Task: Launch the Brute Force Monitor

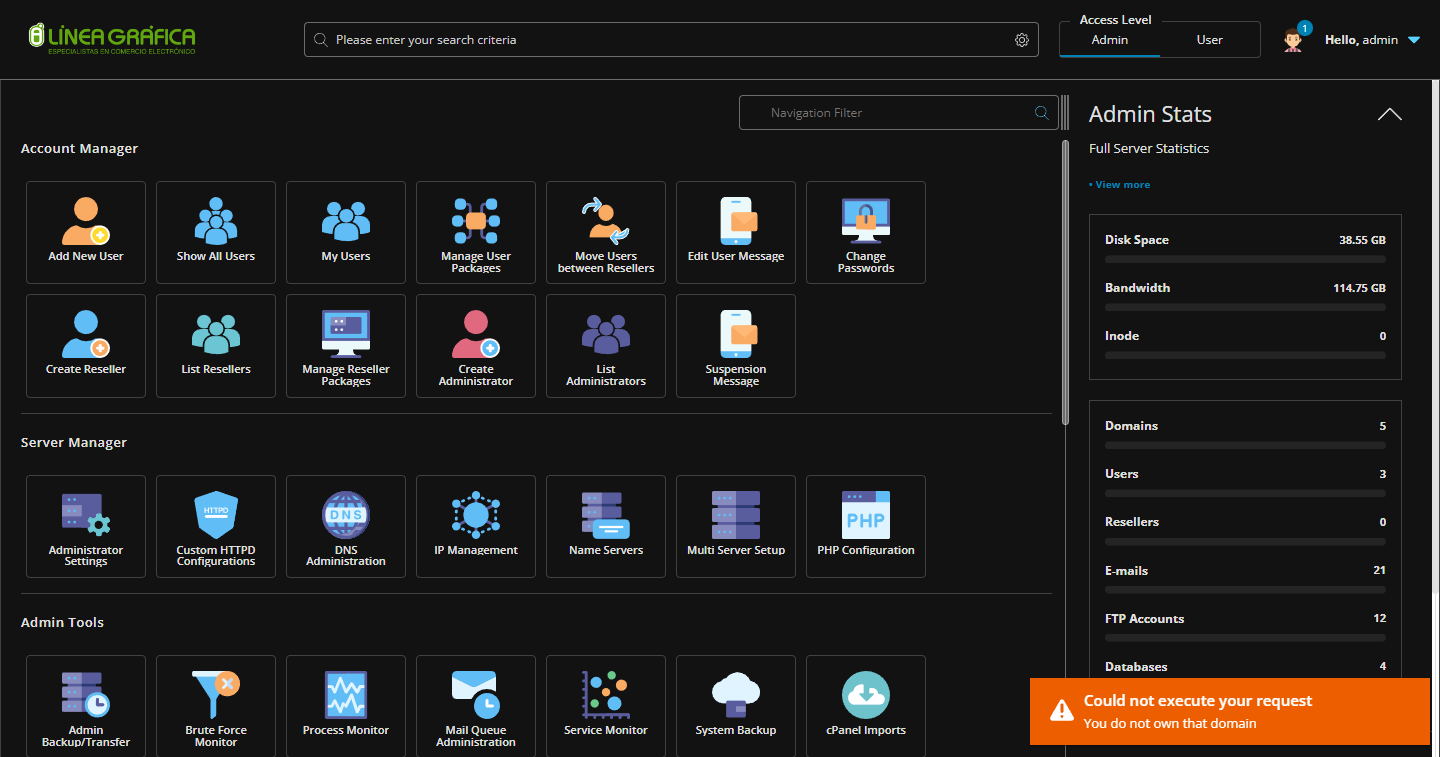Action: click(216, 705)
